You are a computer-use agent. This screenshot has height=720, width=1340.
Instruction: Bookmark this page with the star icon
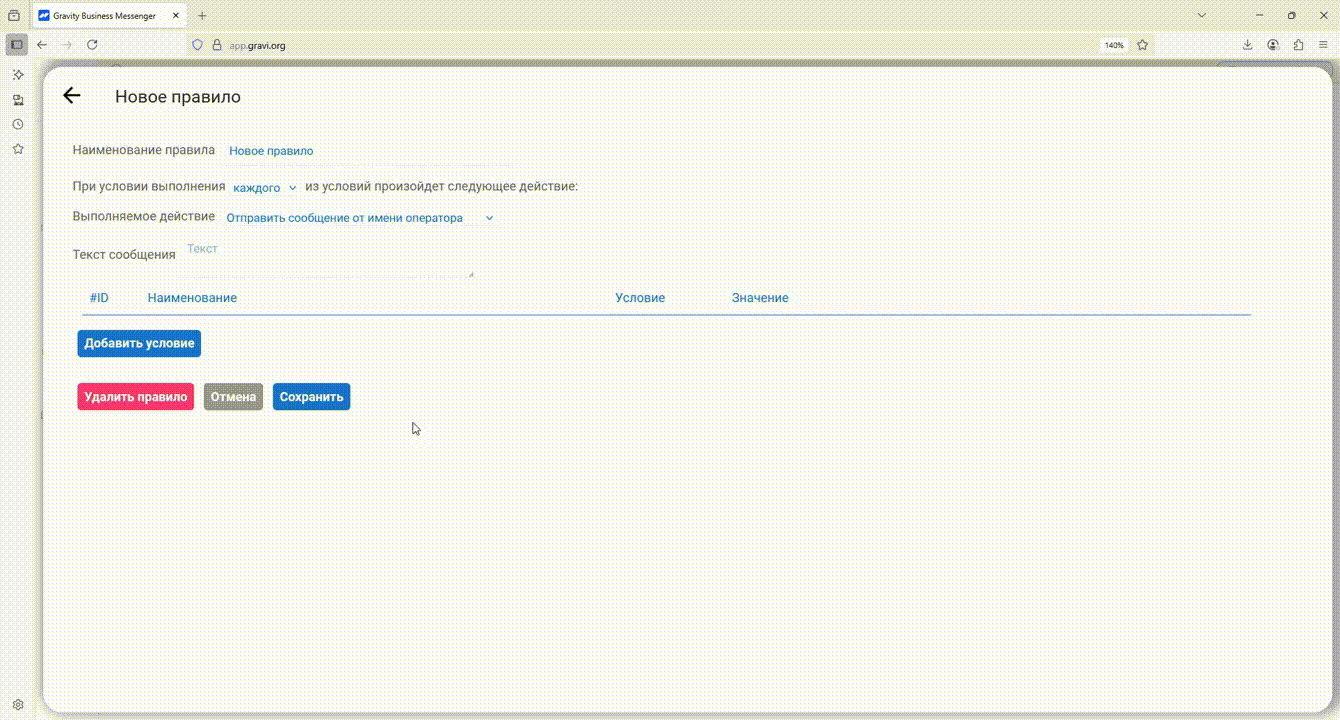(1142, 45)
